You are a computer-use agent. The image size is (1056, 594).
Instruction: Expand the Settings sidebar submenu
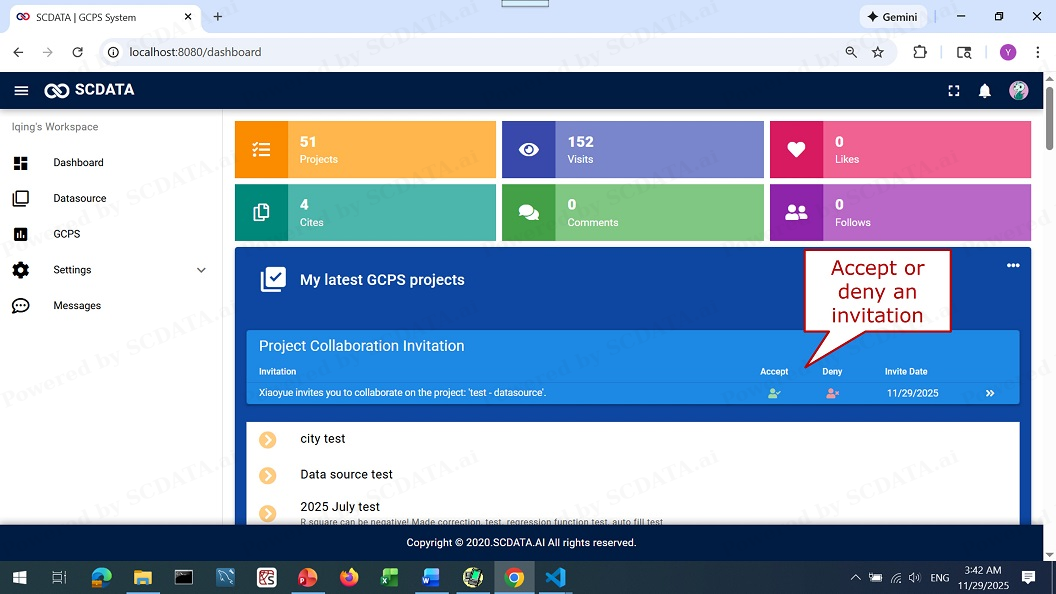click(x=201, y=270)
